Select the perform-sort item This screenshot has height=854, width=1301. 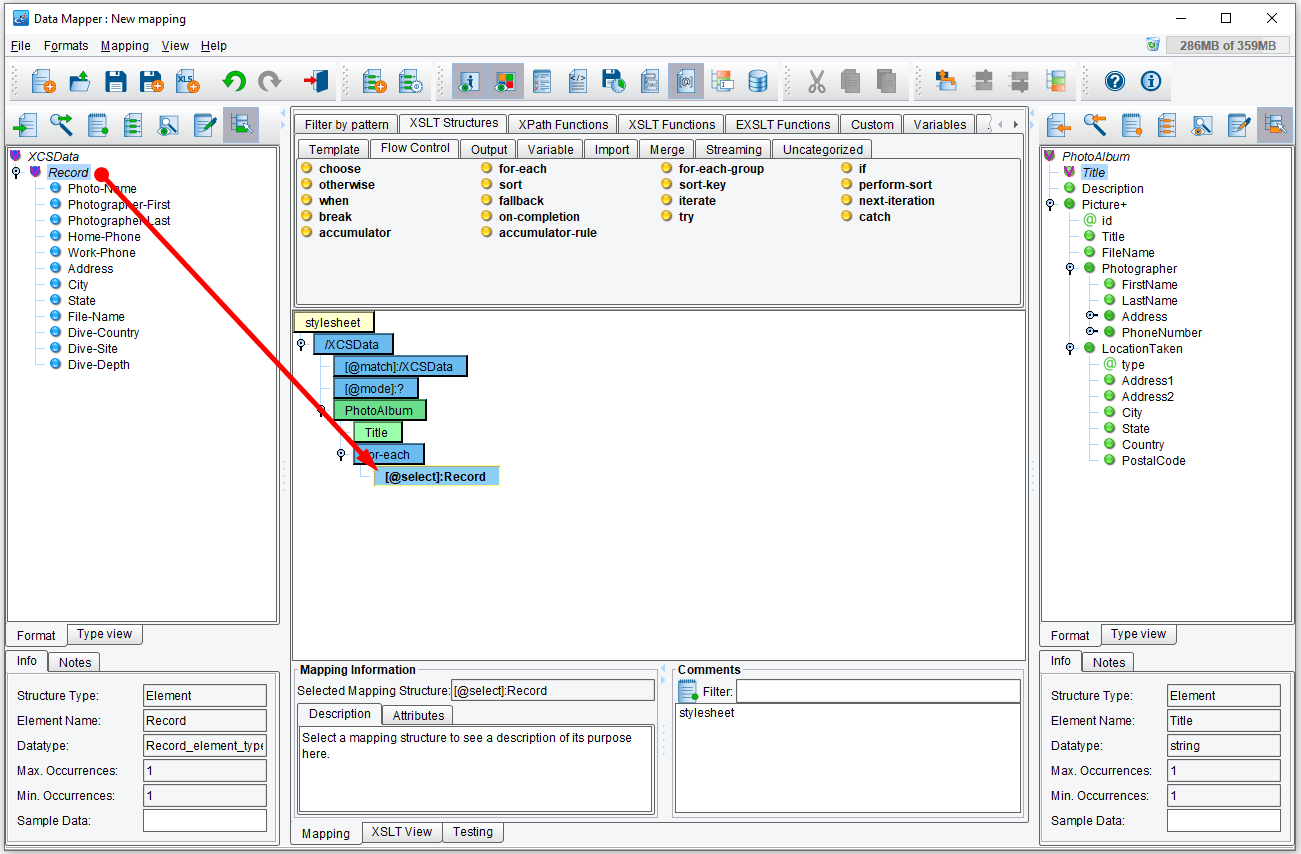896,185
